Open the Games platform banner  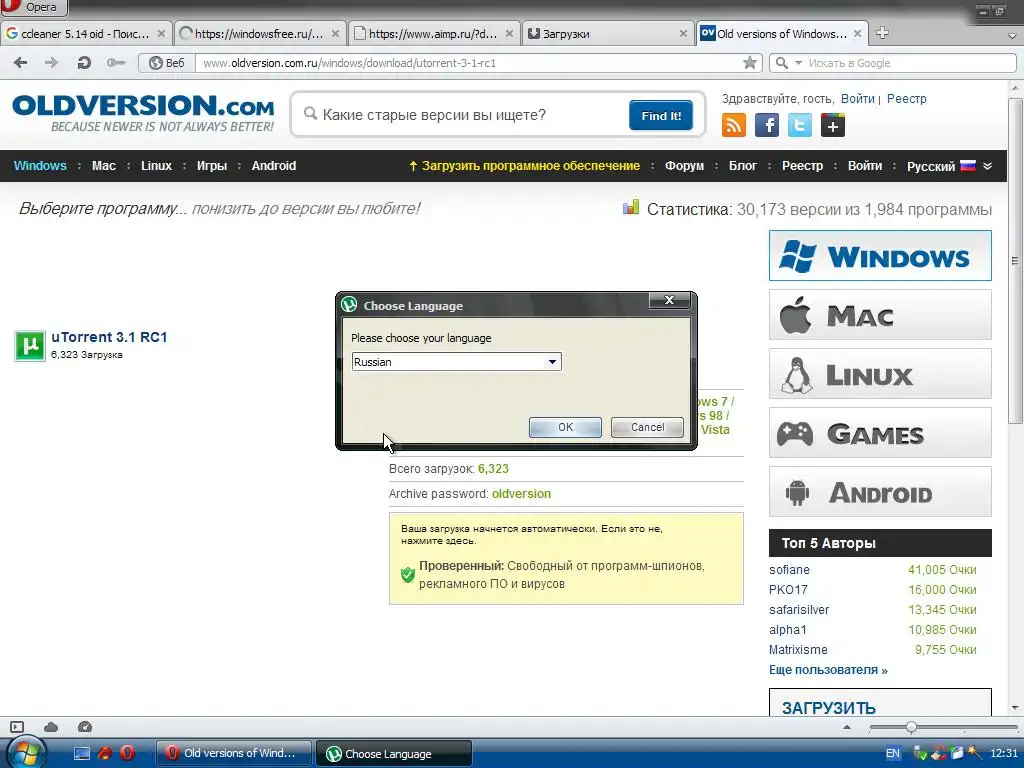pyautogui.click(x=880, y=432)
